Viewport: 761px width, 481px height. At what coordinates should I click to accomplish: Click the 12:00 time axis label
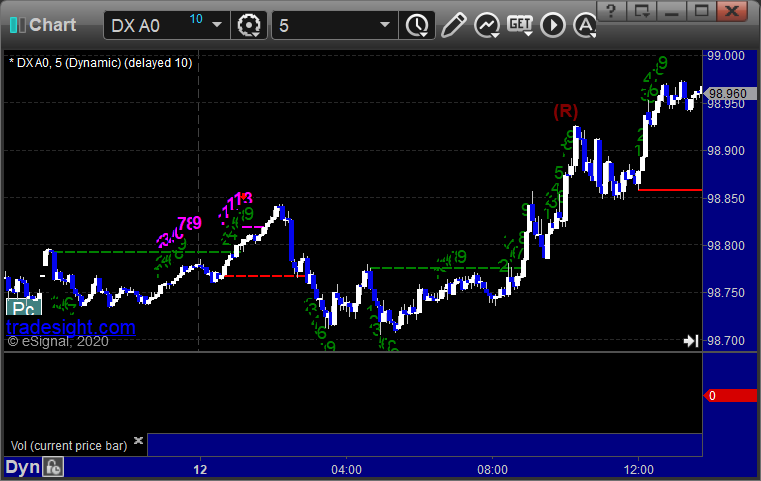[638, 470]
